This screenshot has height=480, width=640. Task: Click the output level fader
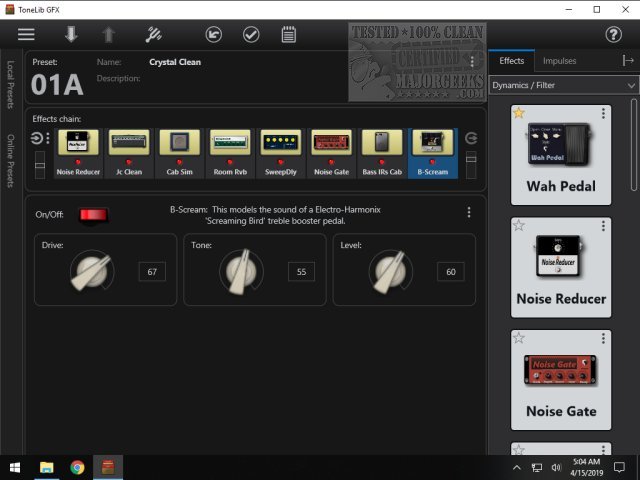click(471, 165)
